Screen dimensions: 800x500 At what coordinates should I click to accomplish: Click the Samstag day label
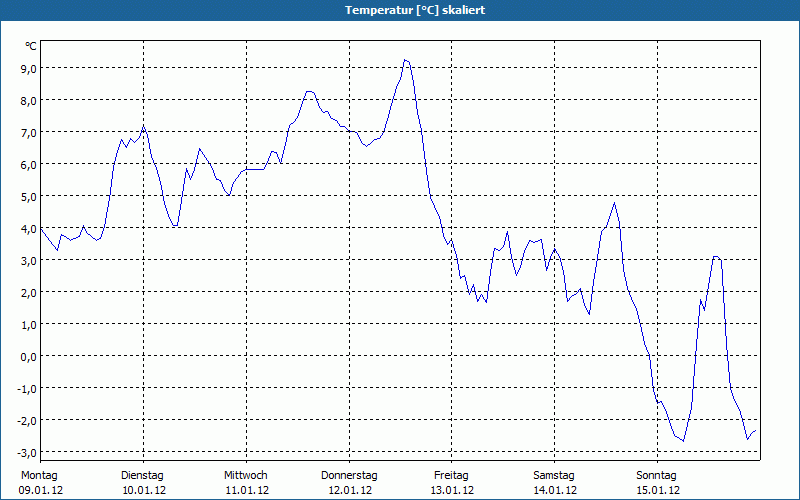pyautogui.click(x=554, y=476)
